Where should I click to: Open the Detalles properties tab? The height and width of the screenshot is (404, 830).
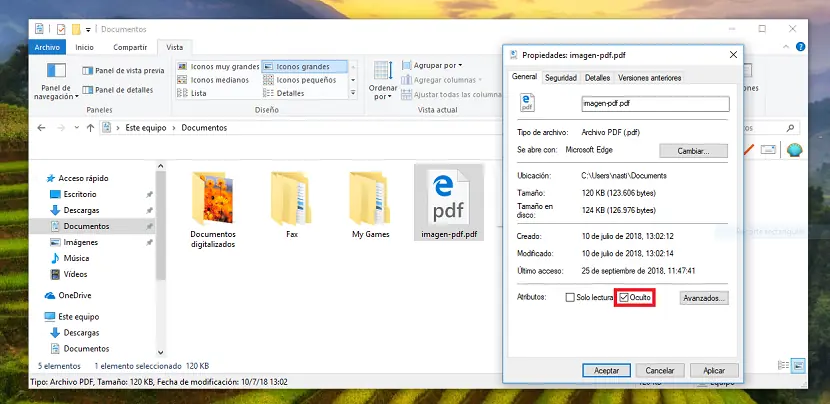tap(598, 78)
